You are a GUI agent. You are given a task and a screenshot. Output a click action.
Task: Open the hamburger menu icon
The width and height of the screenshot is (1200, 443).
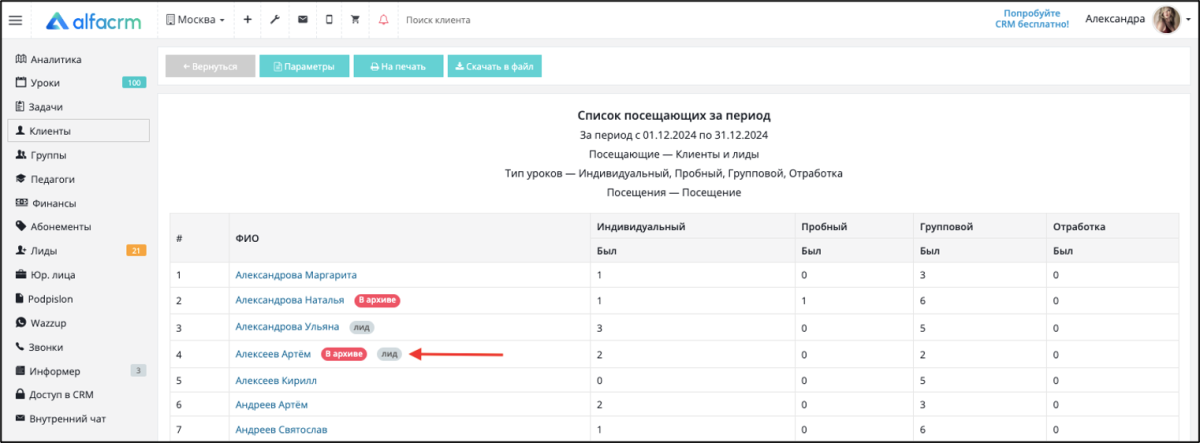click(x=15, y=20)
